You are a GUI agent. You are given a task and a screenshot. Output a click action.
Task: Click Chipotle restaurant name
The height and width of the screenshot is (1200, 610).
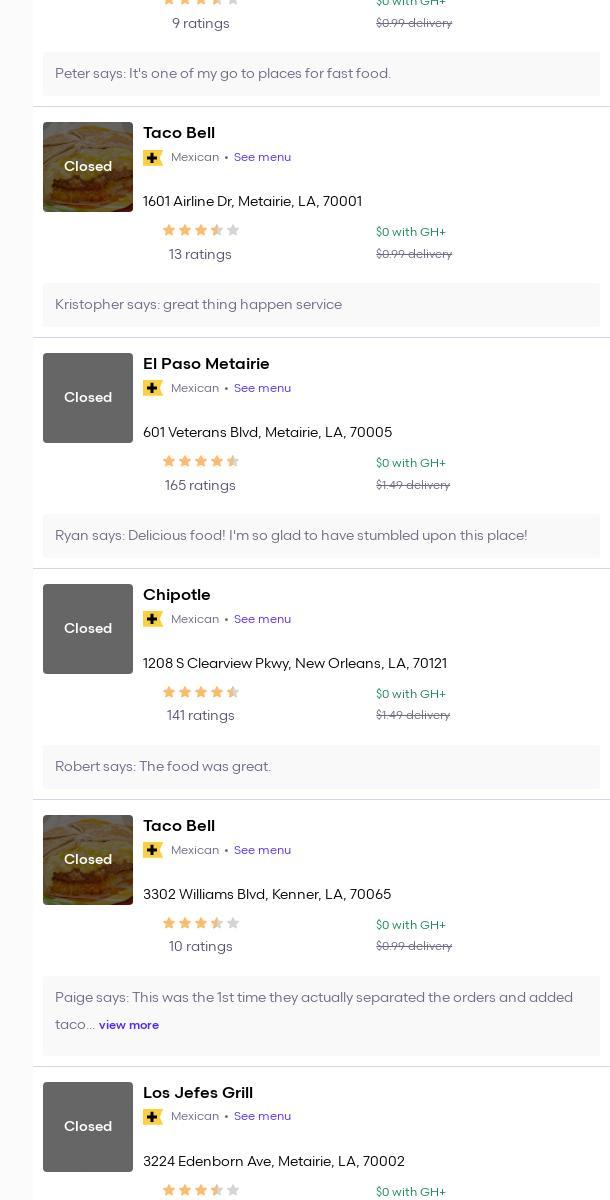tap(177, 595)
